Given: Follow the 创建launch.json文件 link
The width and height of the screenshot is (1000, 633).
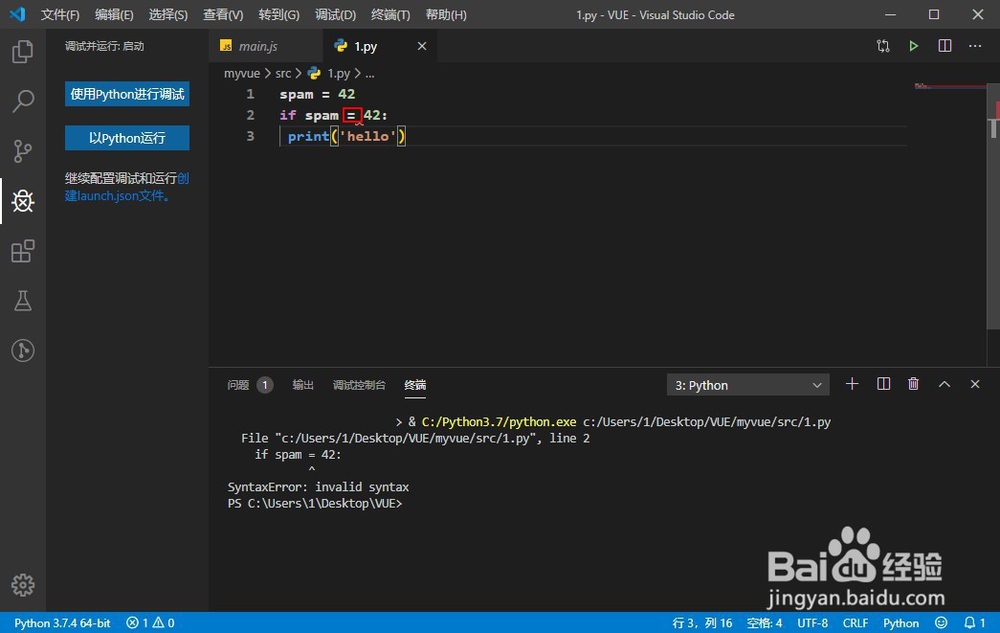Looking at the screenshot, I should (x=119, y=195).
